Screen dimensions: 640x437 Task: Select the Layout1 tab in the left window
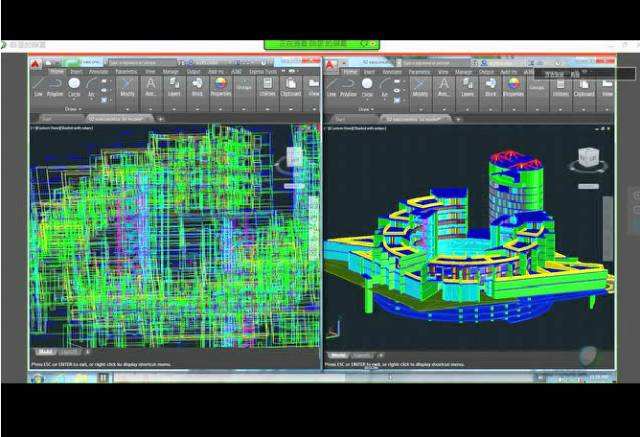(69, 352)
